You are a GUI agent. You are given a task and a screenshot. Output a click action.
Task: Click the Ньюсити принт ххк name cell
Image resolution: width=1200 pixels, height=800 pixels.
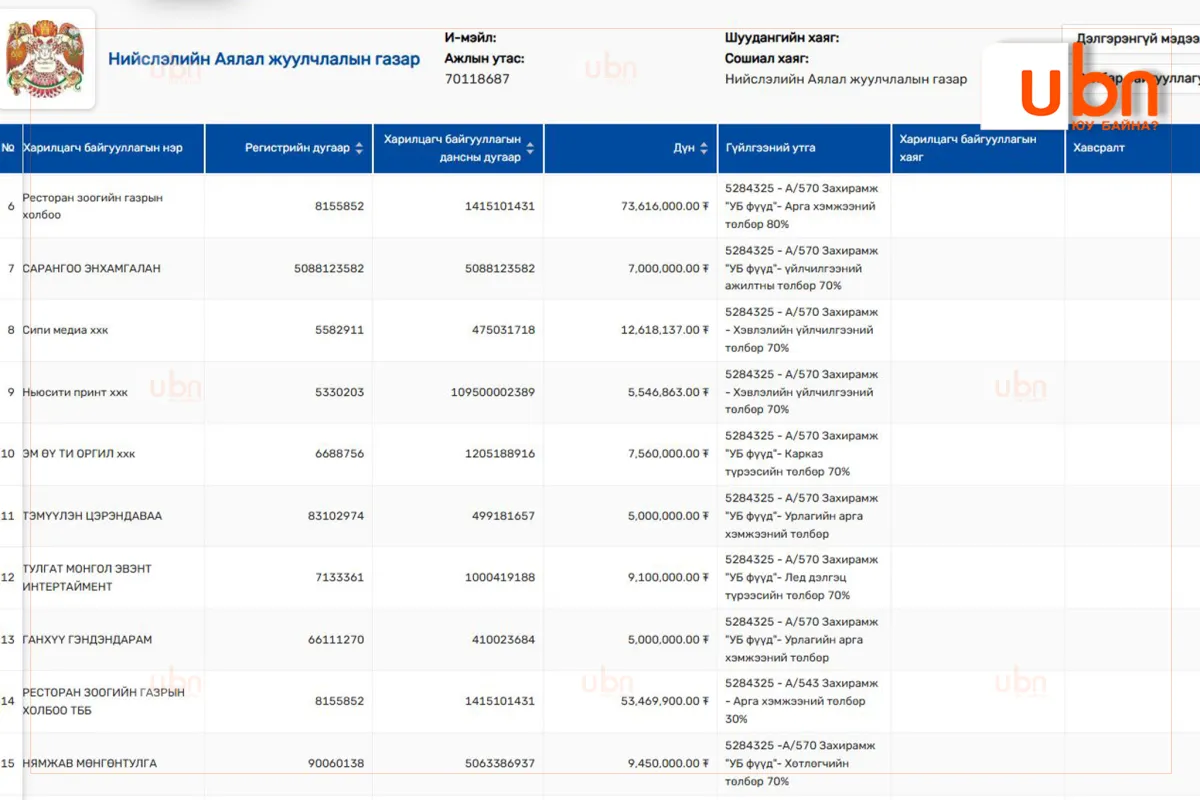point(75,392)
